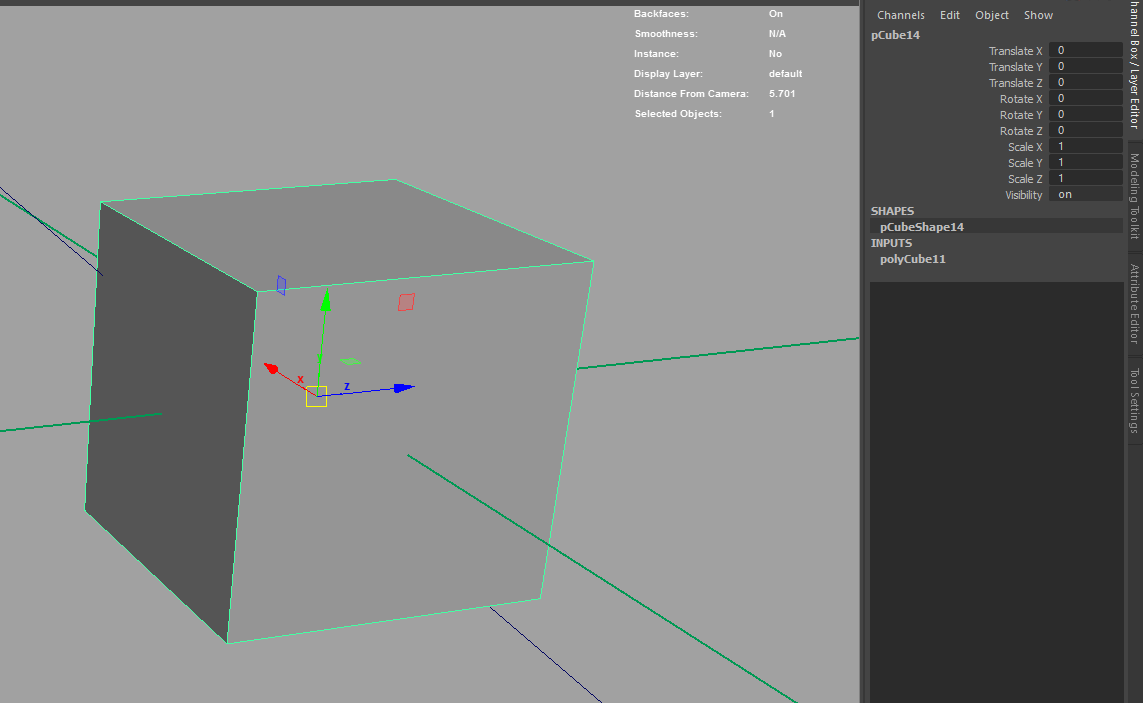Click the green Y-axis arrow handle
The width and height of the screenshot is (1143, 703).
324,302
